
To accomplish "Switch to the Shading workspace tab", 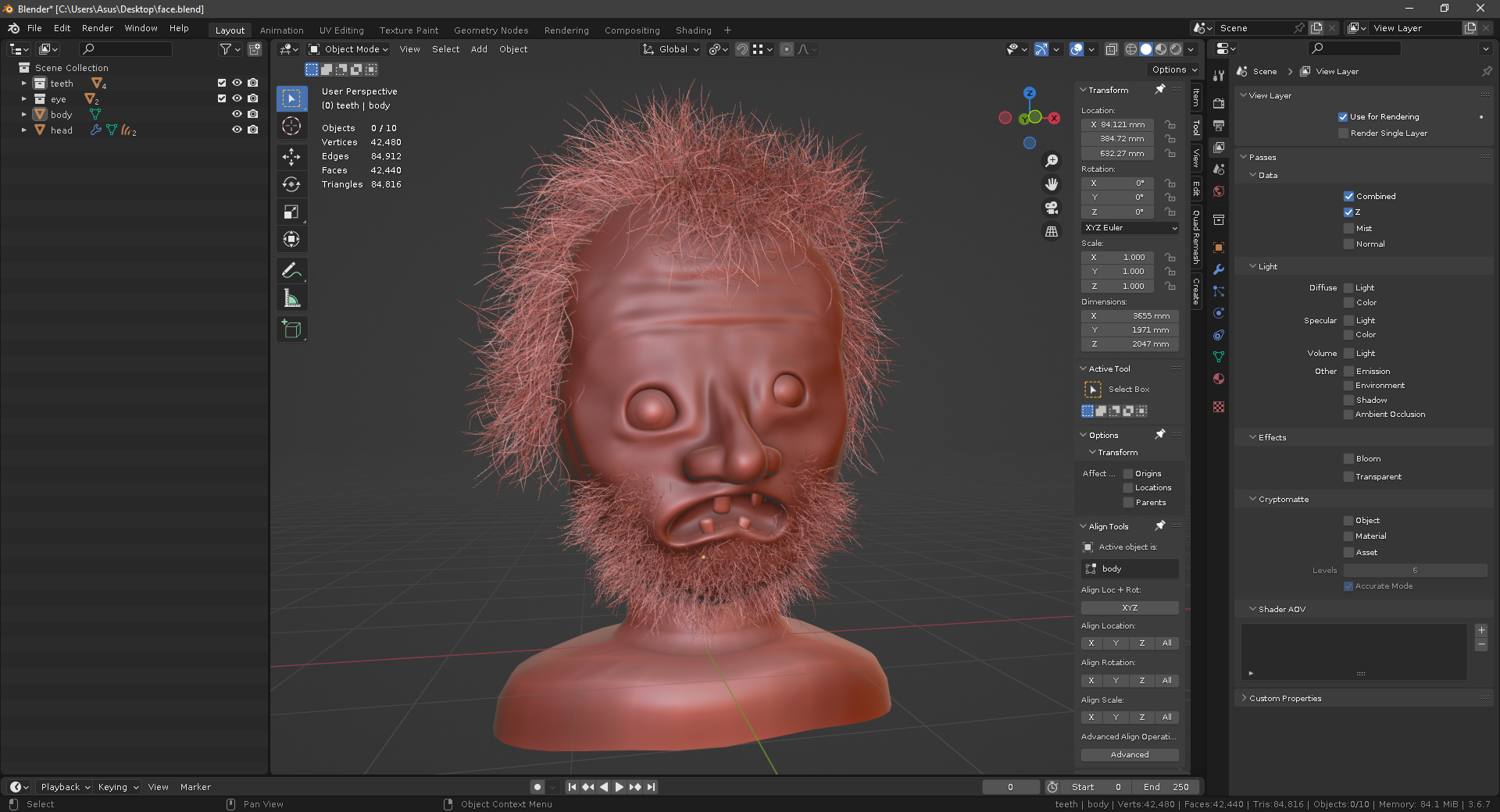I will click(x=693, y=30).
